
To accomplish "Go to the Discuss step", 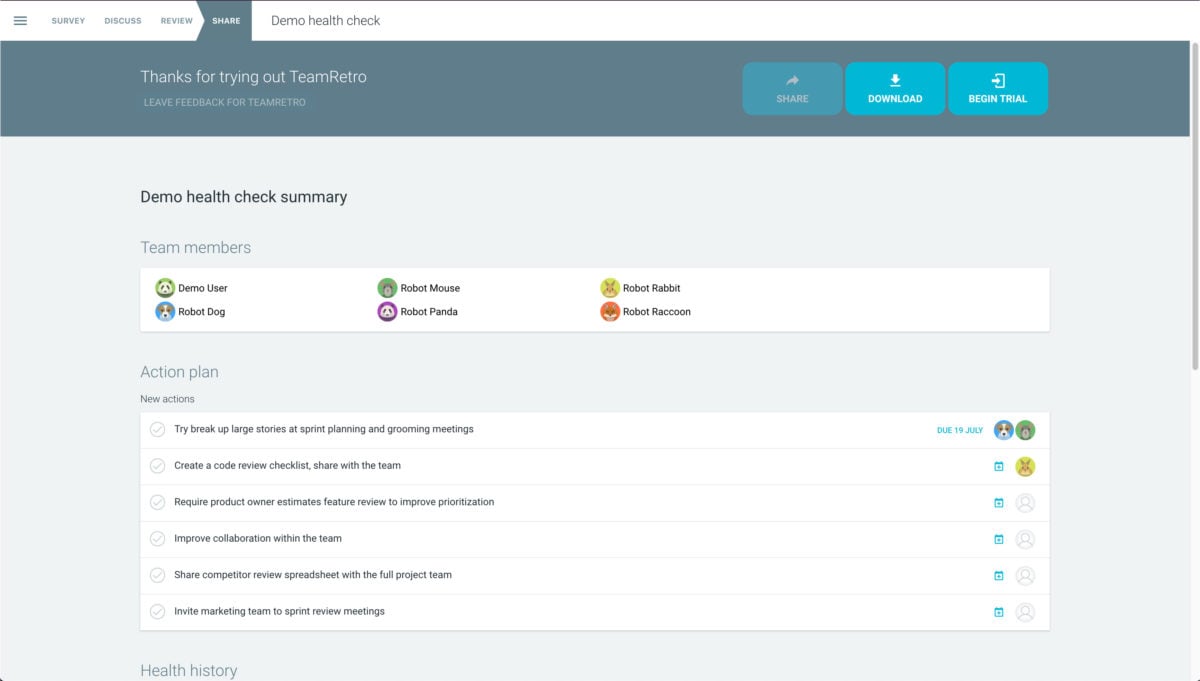I will click(x=123, y=21).
